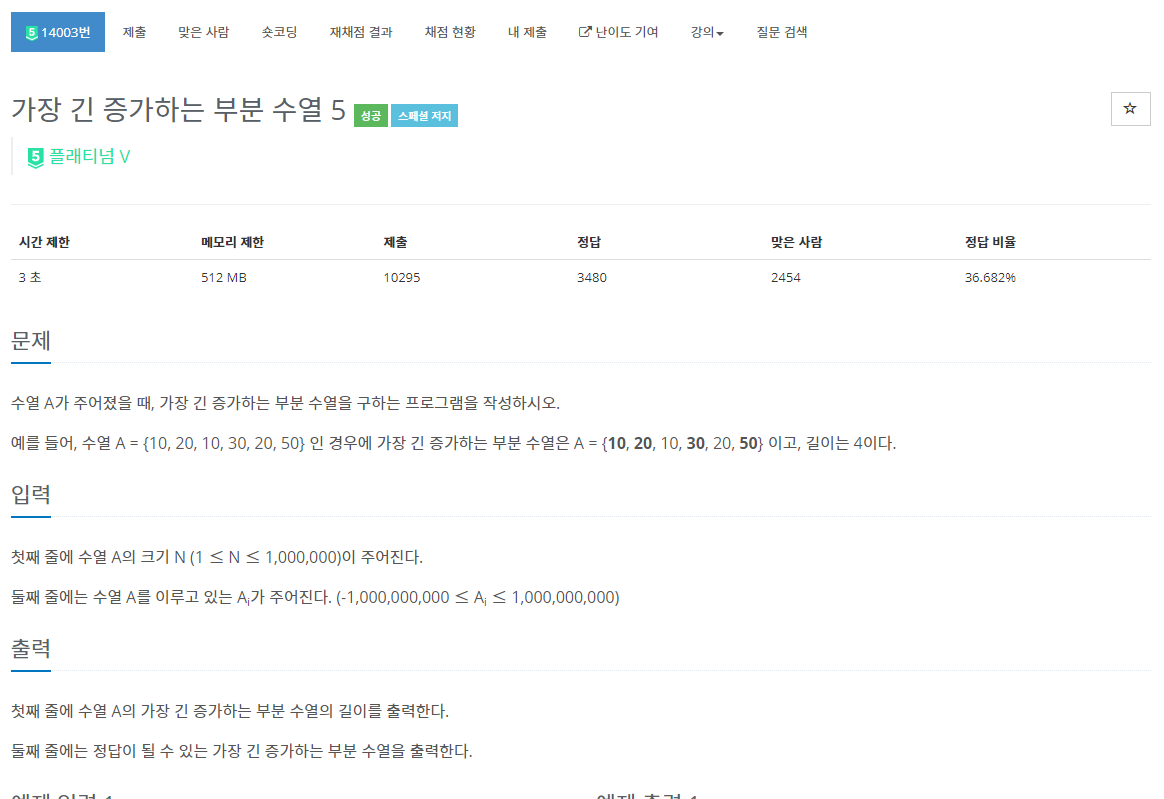View the 재채점 결과 page
The height and width of the screenshot is (799, 1164).
pos(360,32)
